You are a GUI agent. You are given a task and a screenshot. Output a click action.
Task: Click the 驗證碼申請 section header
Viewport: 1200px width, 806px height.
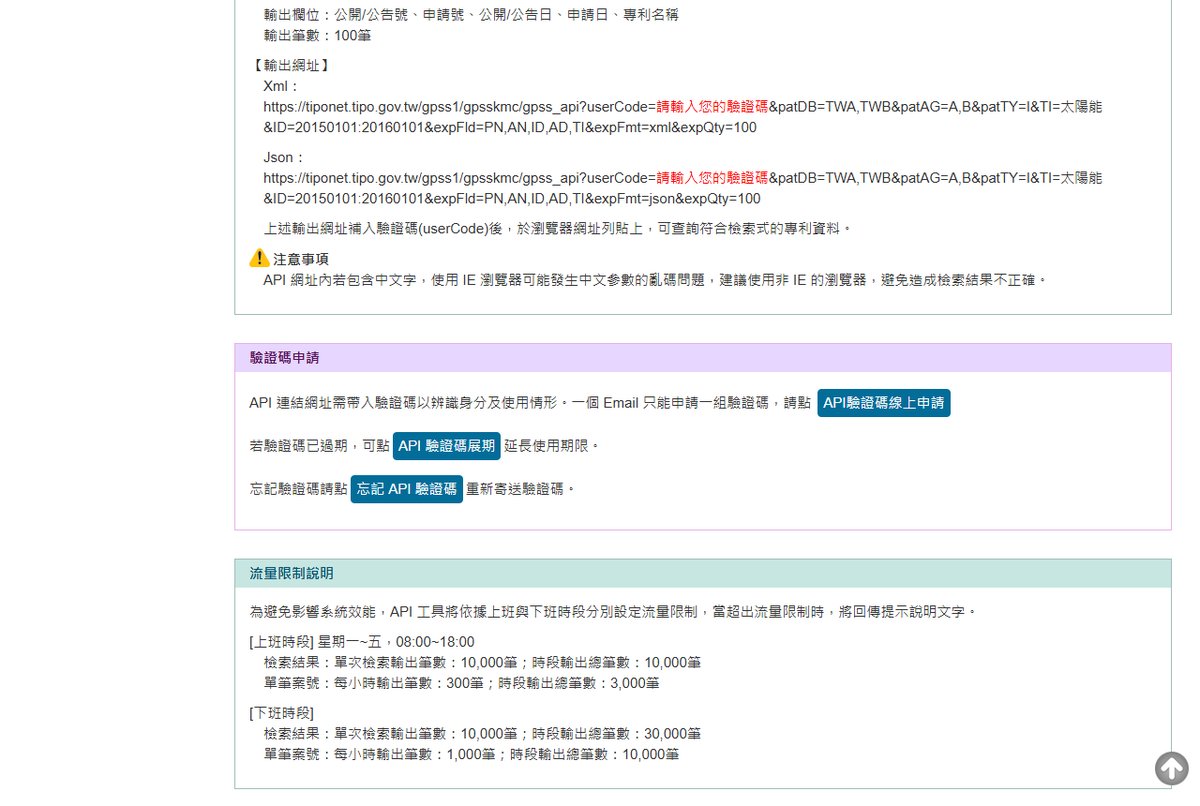click(x=703, y=358)
